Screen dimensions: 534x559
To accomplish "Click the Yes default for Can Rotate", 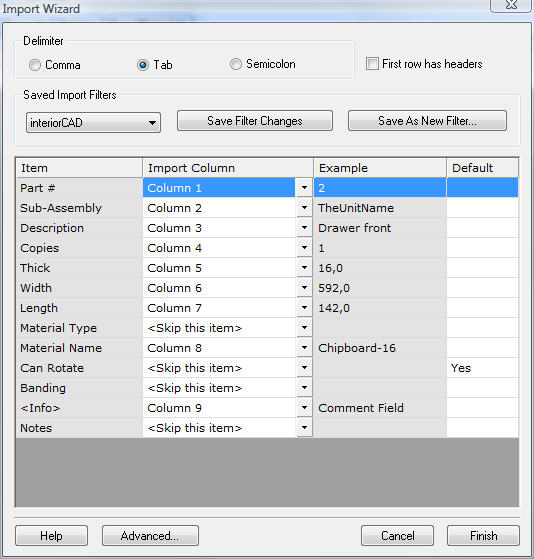I will tap(483, 367).
